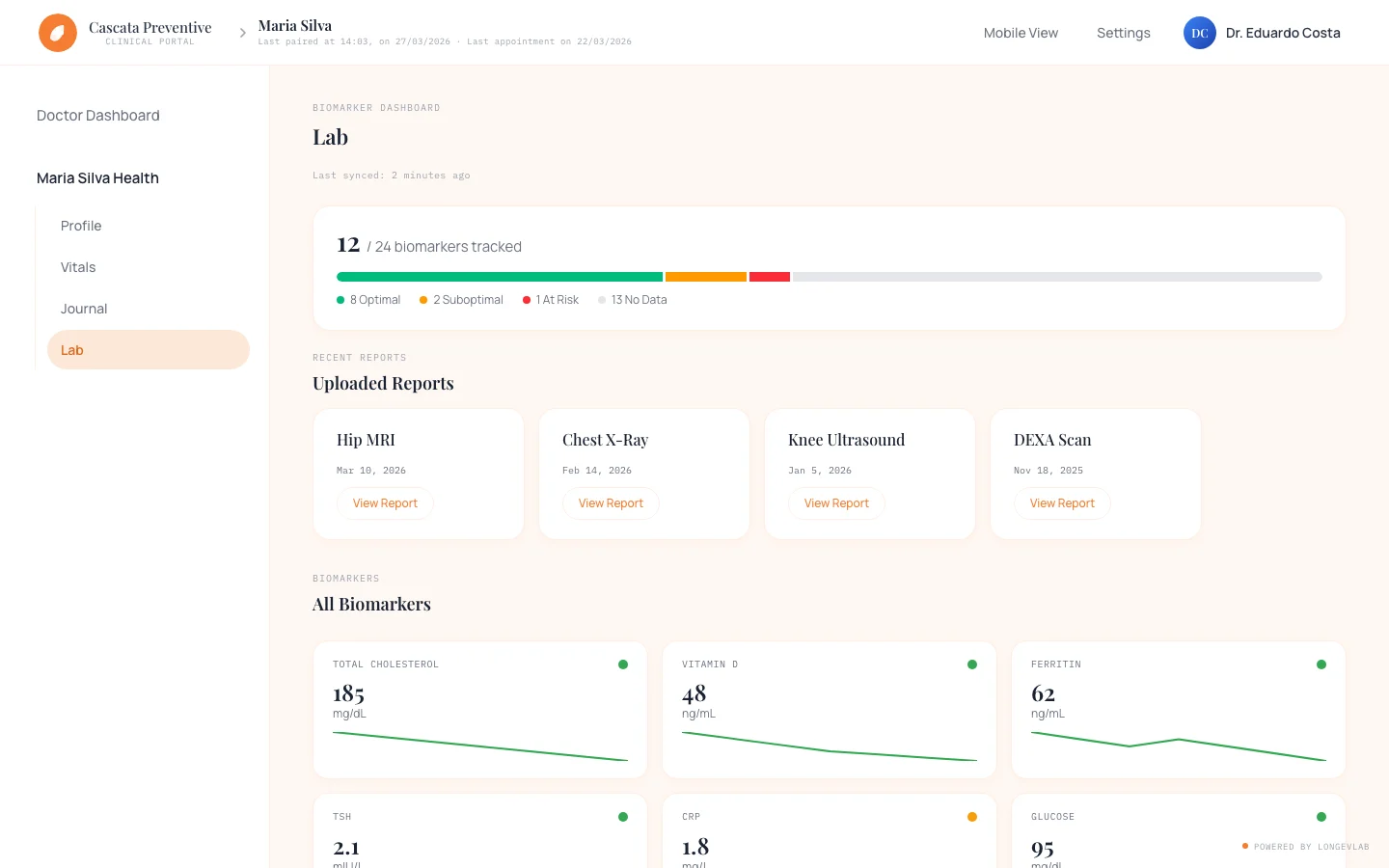Click the Ferritin trend line chart

[x=1179, y=746]
